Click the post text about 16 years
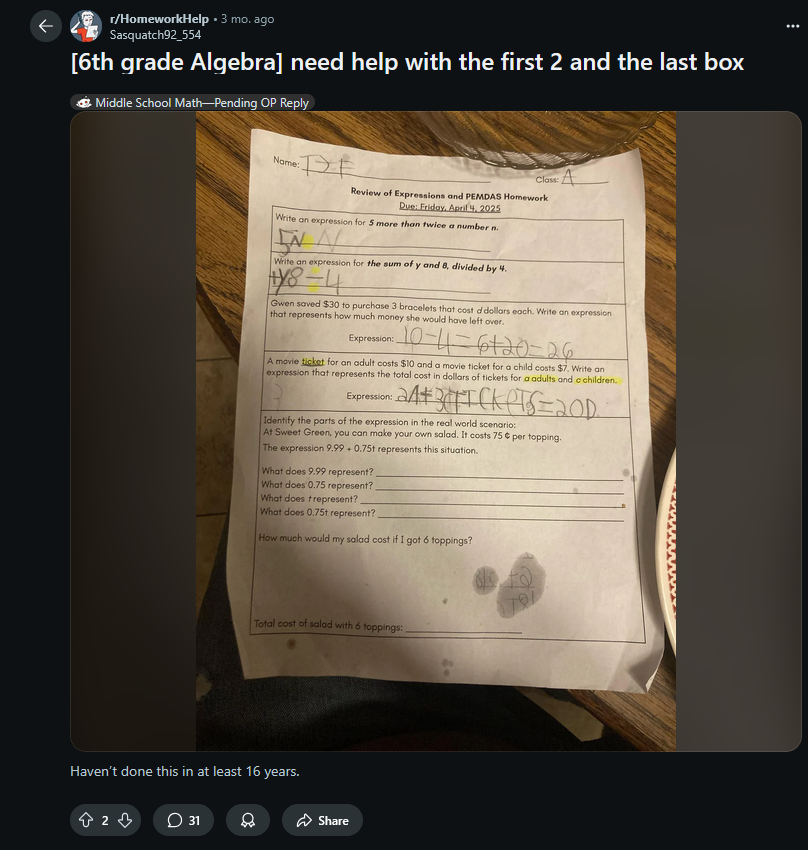 point(185,771)
